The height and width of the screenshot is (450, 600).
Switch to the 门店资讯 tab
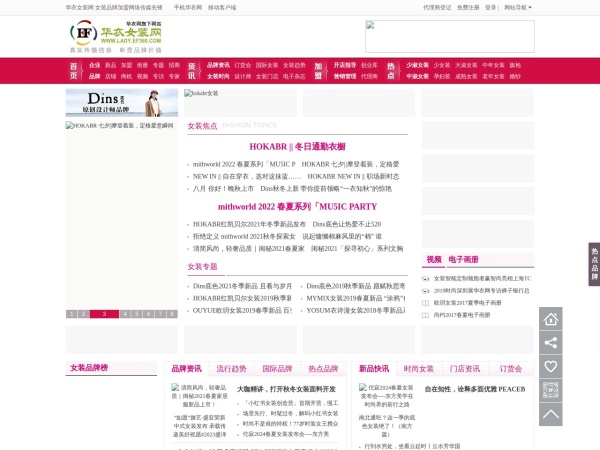coord(465,368)
